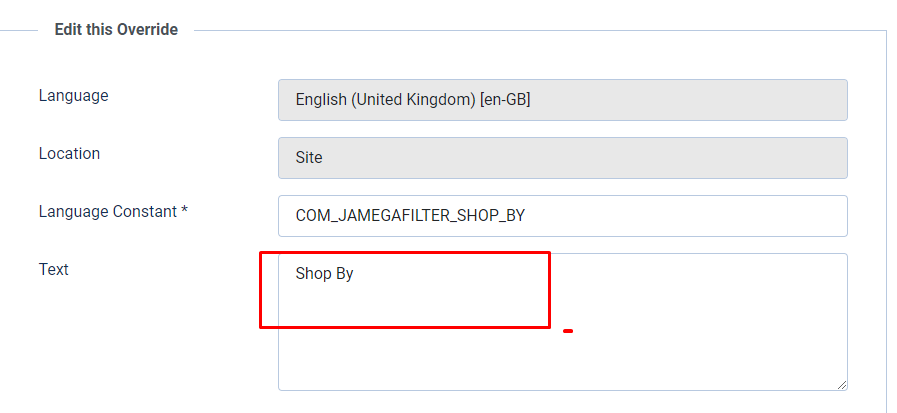Click the "Location" field label
897x413 pixels.
pyautogui.click(x=69, y=154)
